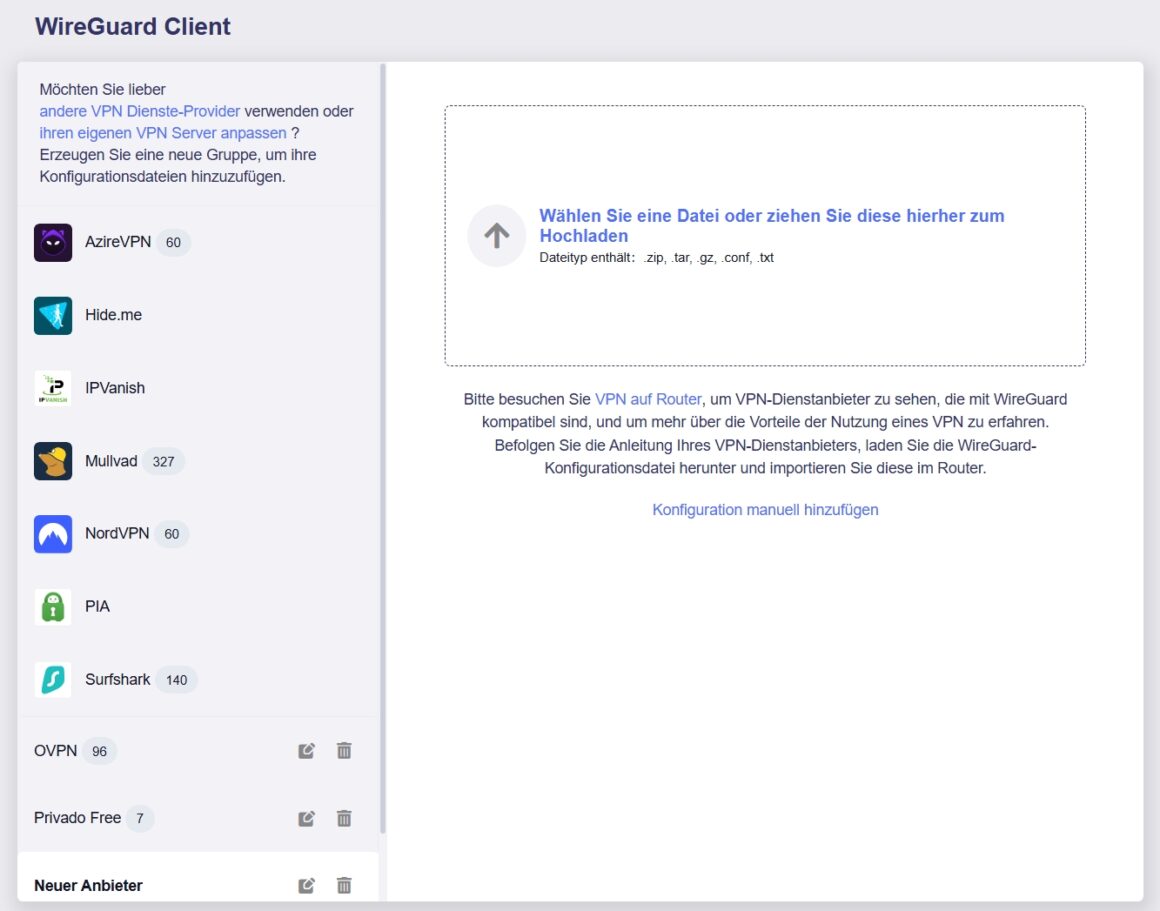Delete the OVPN group

(x=344, y=750)
